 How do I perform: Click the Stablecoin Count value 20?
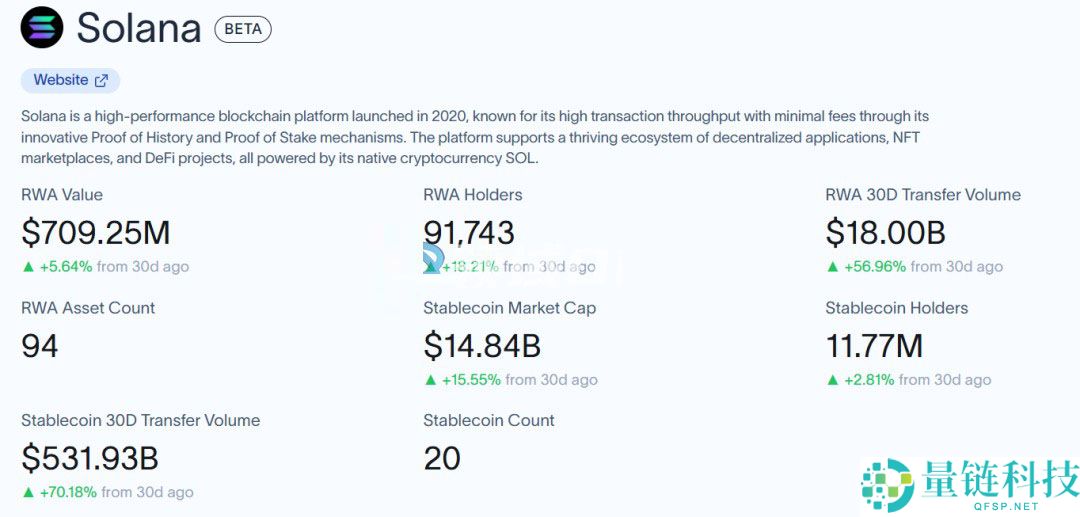442,458
